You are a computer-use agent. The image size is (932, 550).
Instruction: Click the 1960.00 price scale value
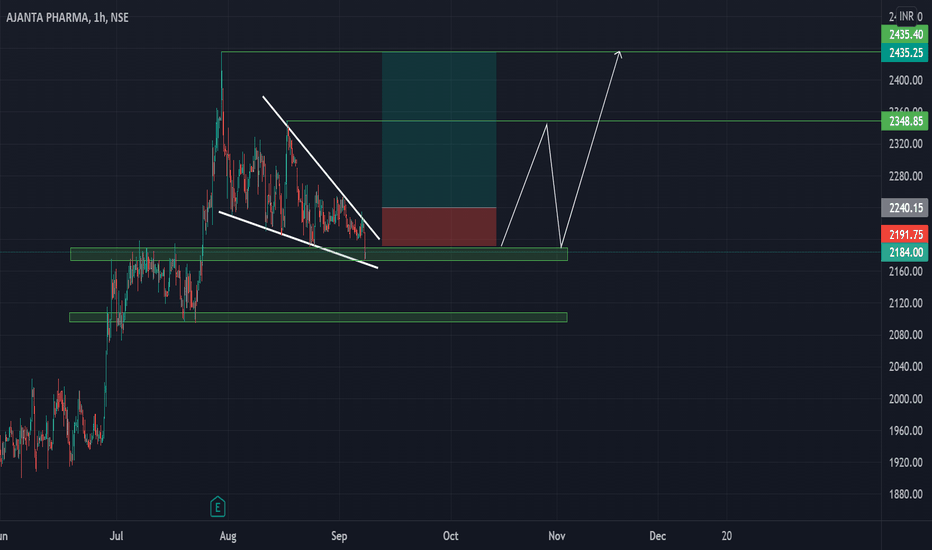click(905, 430)
